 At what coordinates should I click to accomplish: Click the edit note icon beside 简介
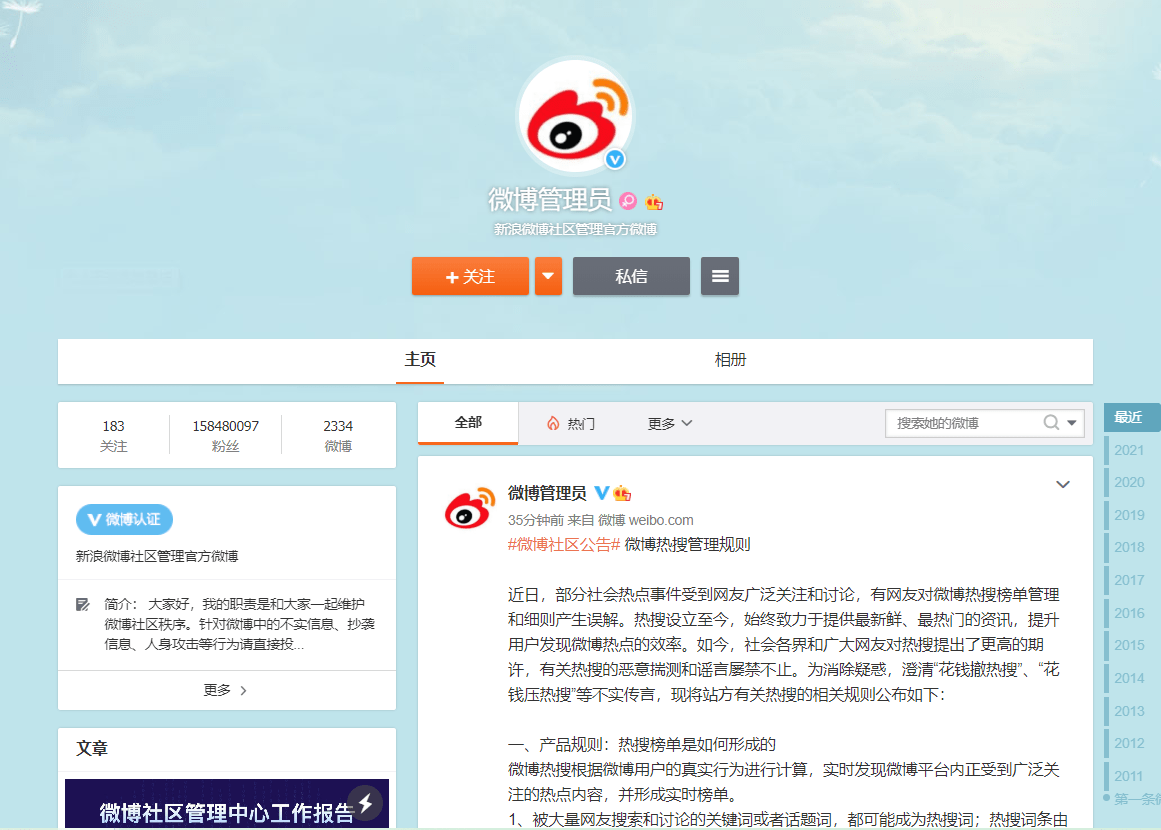(x=83, y=604)
